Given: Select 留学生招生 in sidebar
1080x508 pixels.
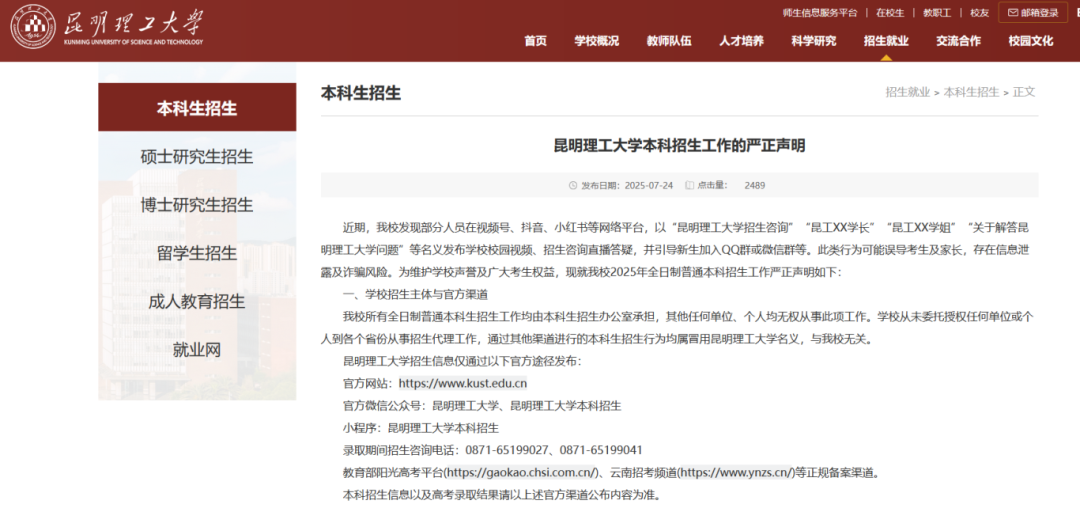Looking at the screenshot, I should tap(197, 253).
